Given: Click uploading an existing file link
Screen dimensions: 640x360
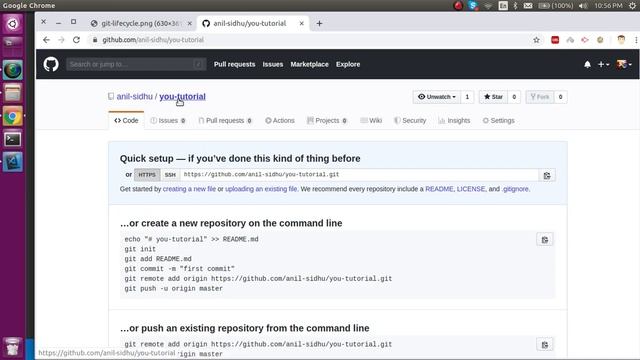Looking at the screenshot, I should click(x=261, y=189).
